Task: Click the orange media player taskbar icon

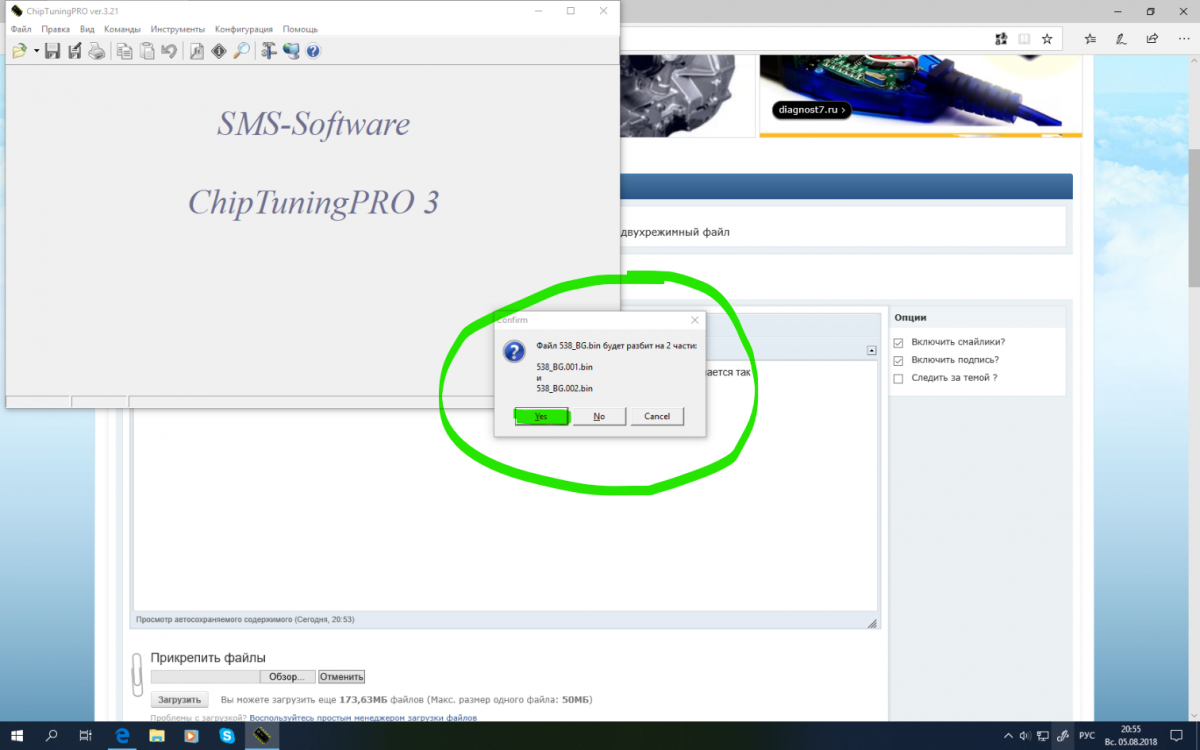Action: tap(192, 736)
